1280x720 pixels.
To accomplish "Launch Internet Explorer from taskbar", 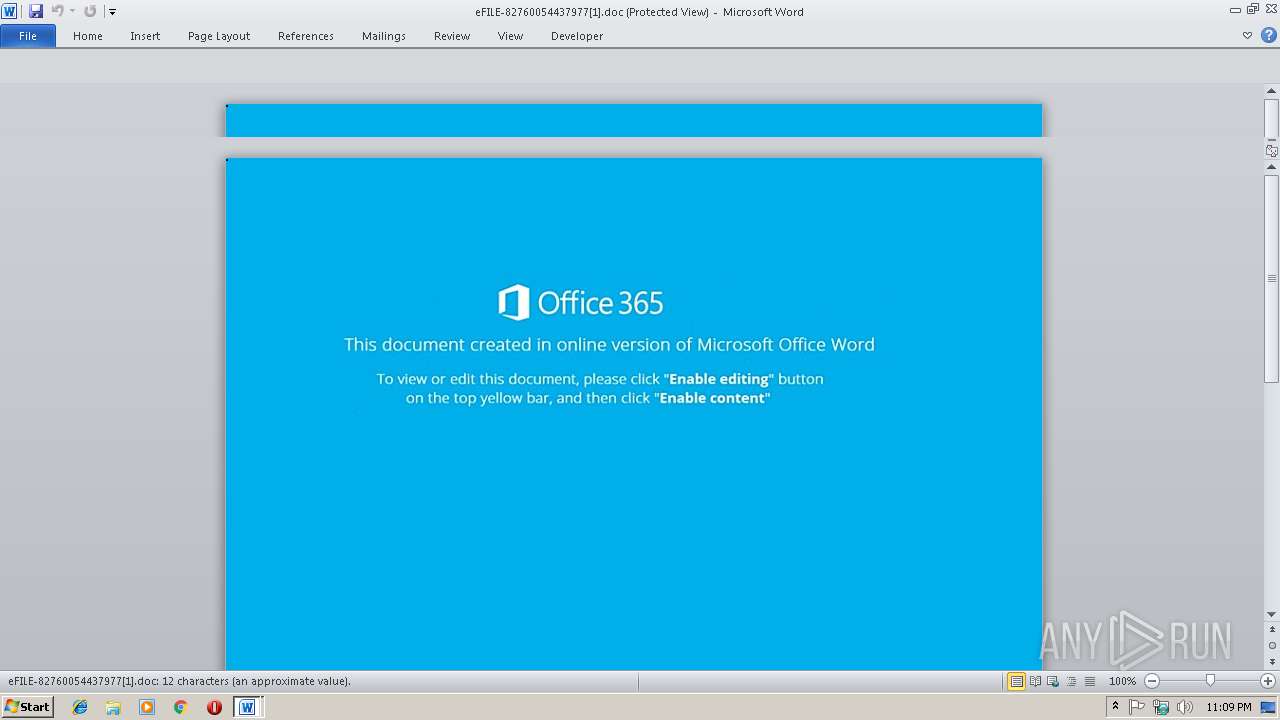I will 80,707.
